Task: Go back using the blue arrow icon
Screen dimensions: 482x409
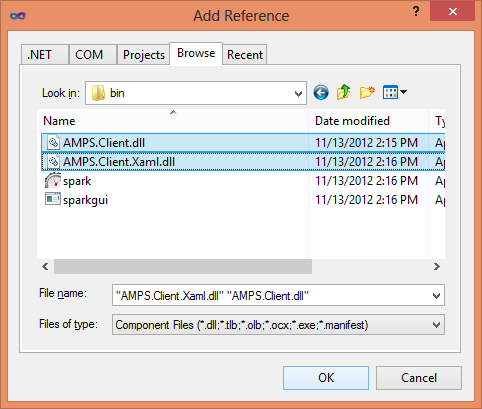Action: pos(321,92)
